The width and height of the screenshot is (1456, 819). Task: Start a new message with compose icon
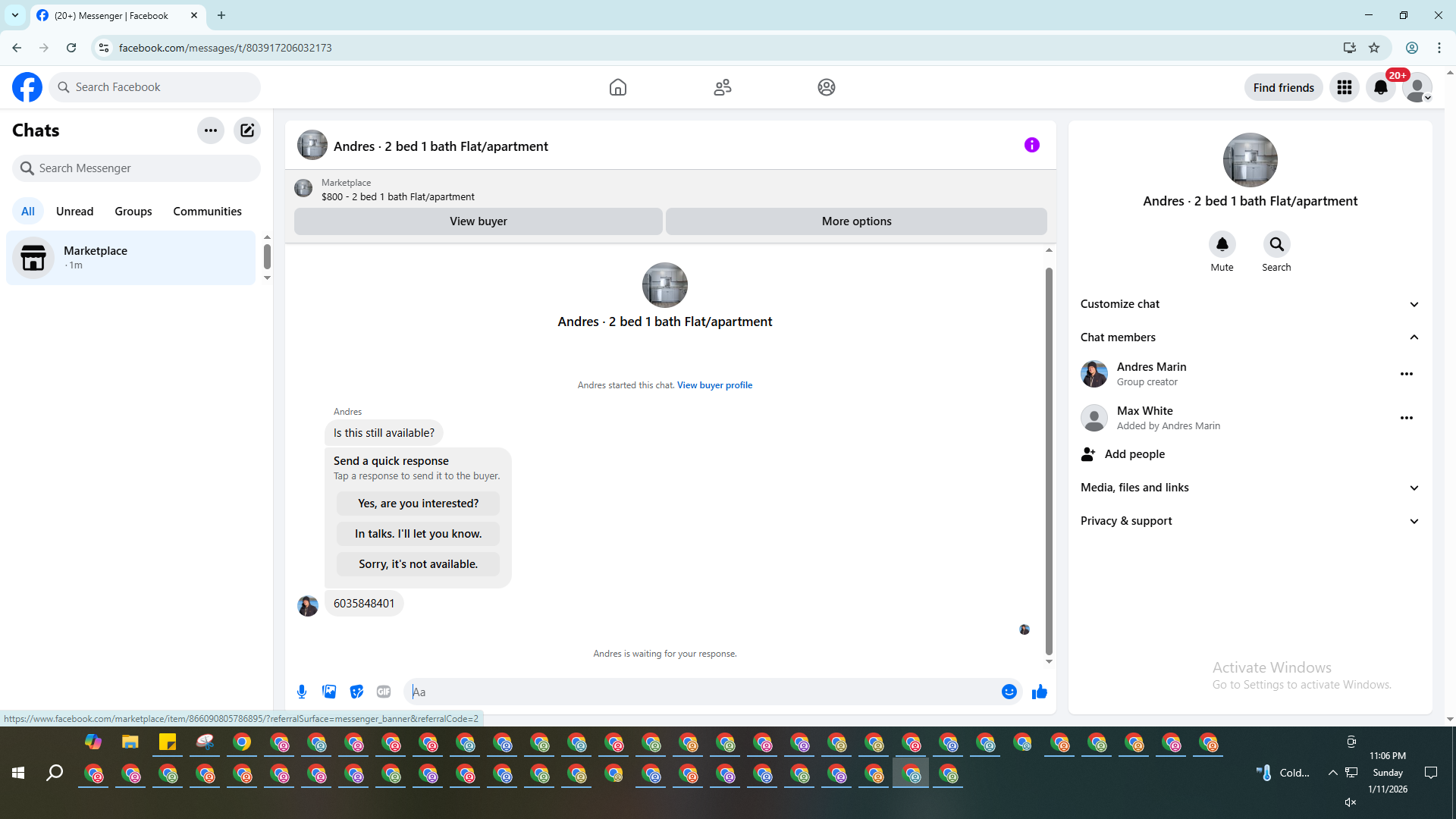tap(247, 130)
